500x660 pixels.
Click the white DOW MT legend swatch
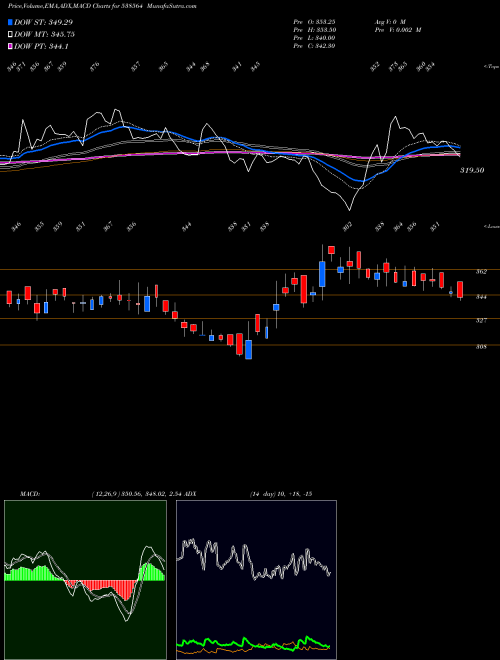click(11, 35)
